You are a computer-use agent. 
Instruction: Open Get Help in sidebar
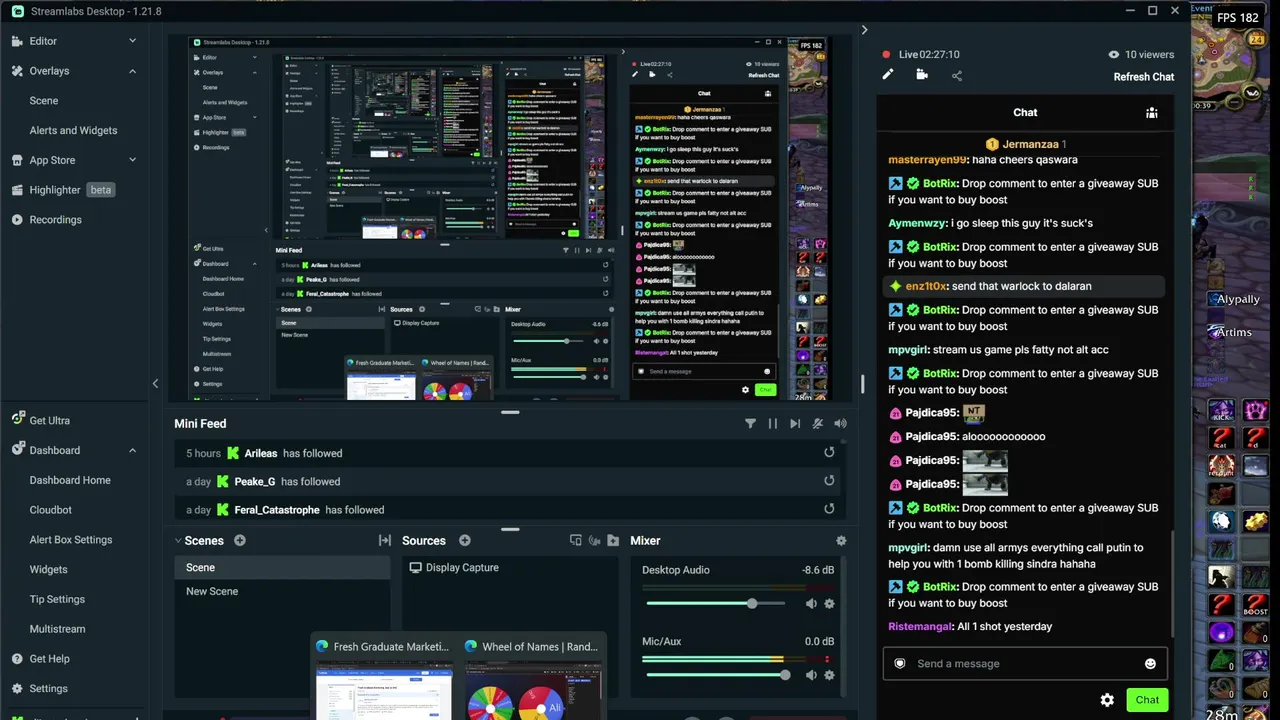click(49, 659)
